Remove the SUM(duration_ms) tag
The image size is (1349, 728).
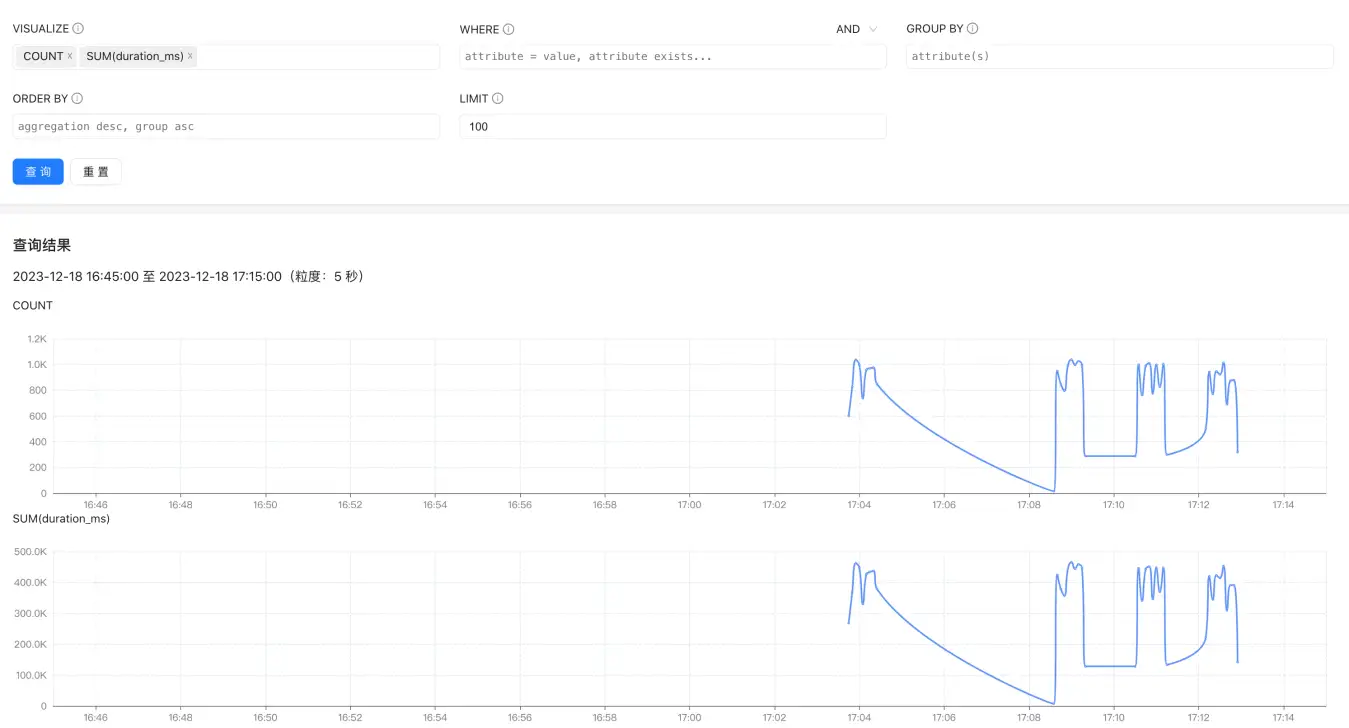point(190,57)
